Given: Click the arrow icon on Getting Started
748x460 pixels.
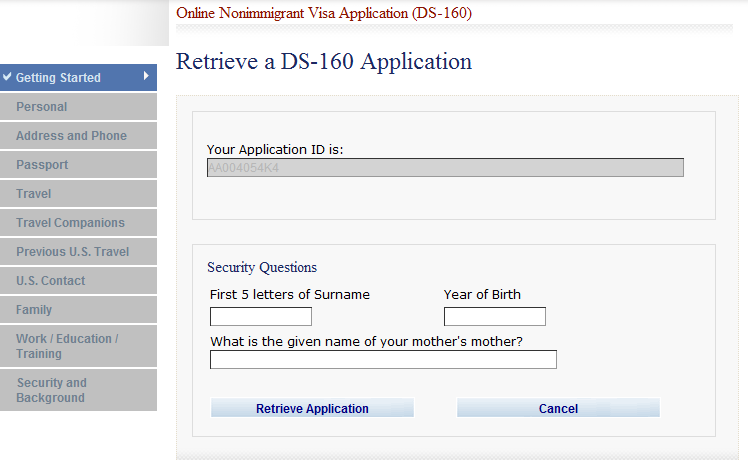Looking at the screenshot, I should coord(146,76).
